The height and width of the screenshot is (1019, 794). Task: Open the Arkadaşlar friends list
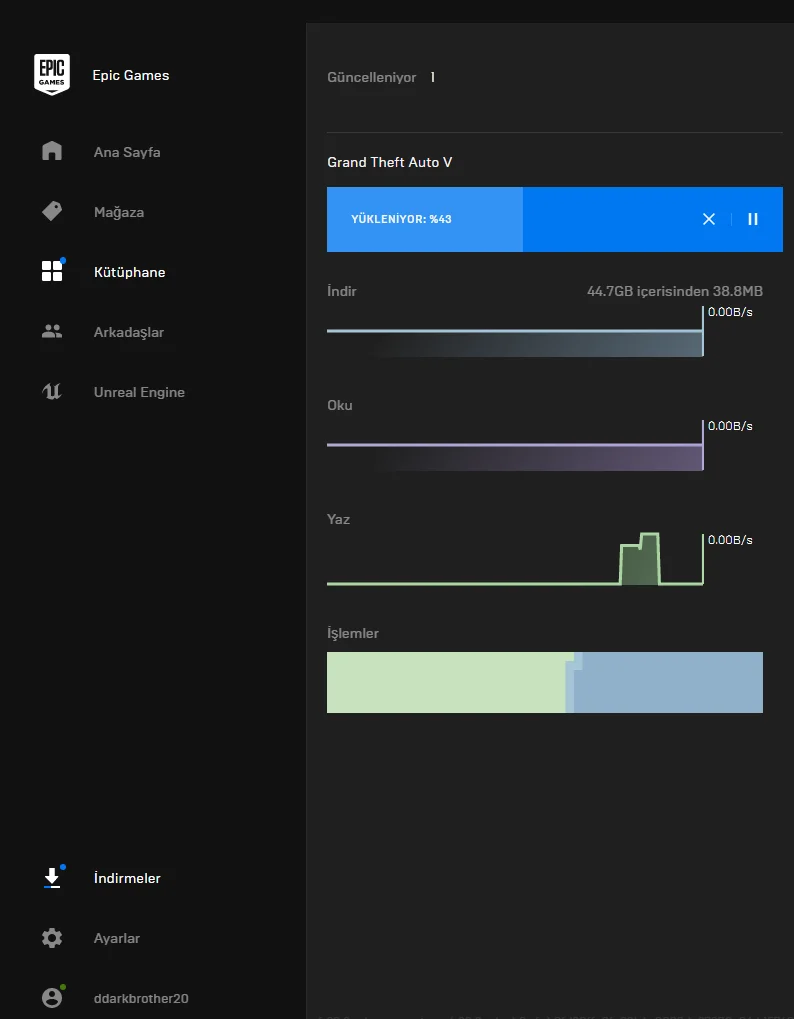point(128,332)
